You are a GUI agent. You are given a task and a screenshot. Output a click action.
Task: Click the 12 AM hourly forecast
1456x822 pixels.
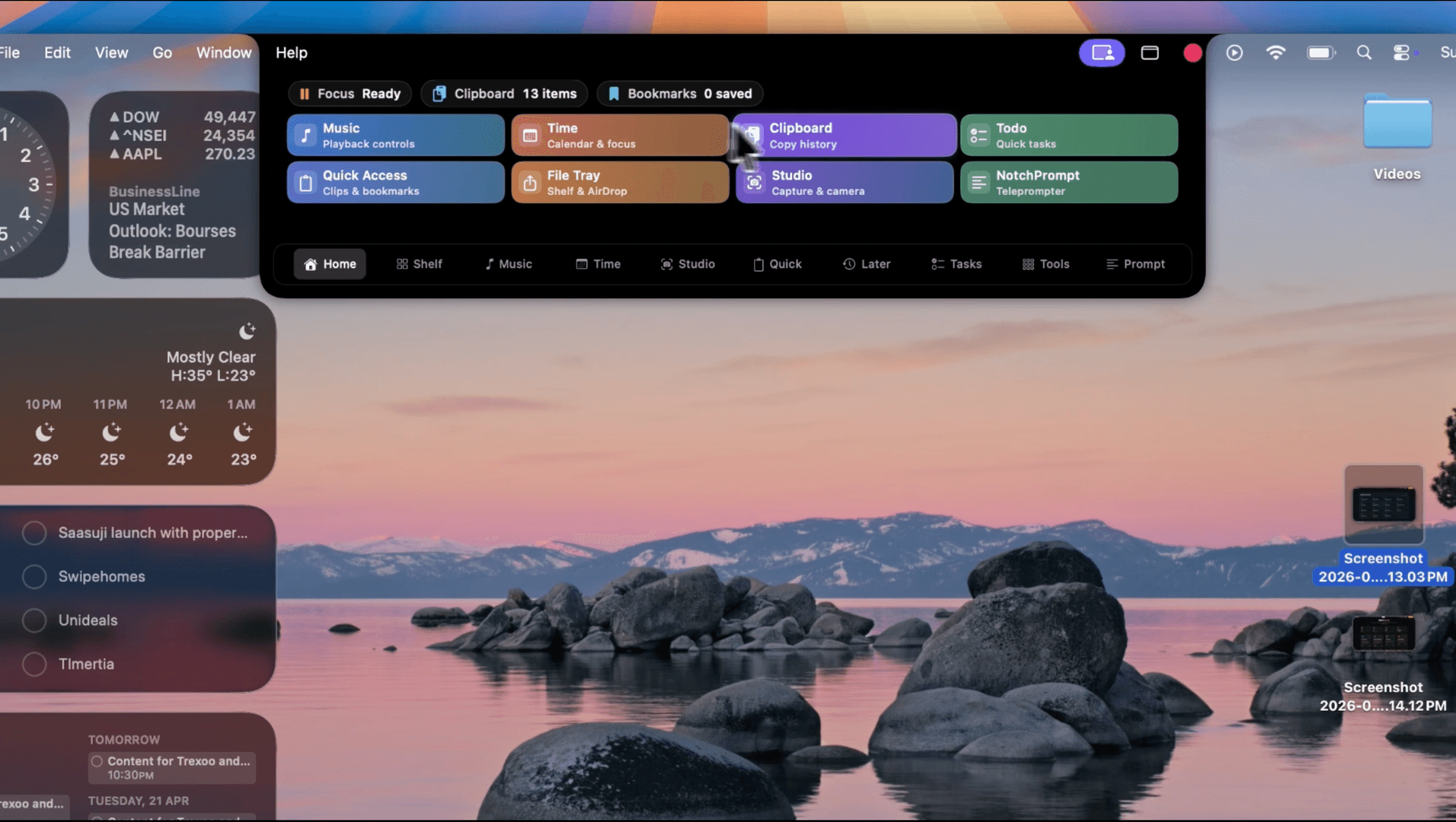tap(178, 432)
